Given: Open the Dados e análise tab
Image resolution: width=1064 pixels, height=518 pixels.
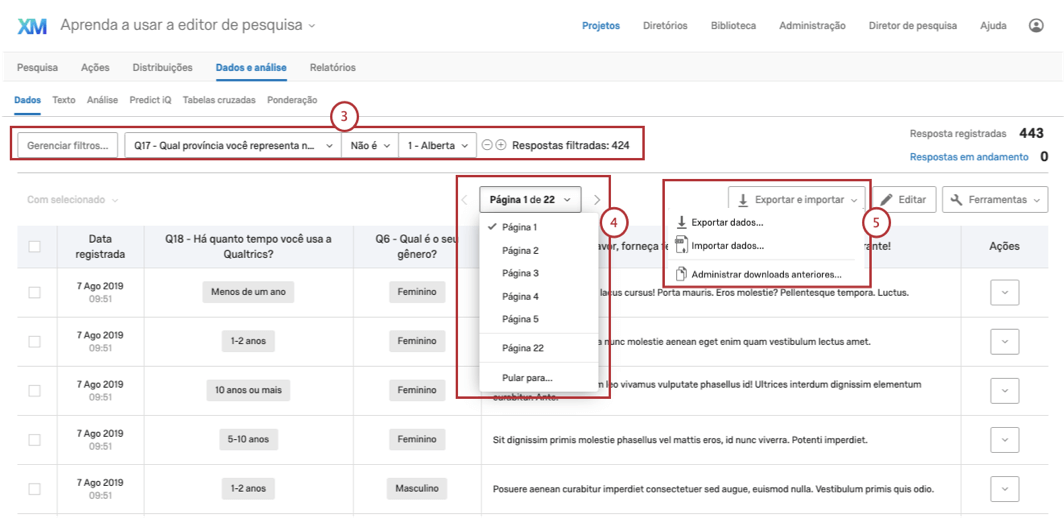Looking at the screenshot, I should (x=251, y=67).
